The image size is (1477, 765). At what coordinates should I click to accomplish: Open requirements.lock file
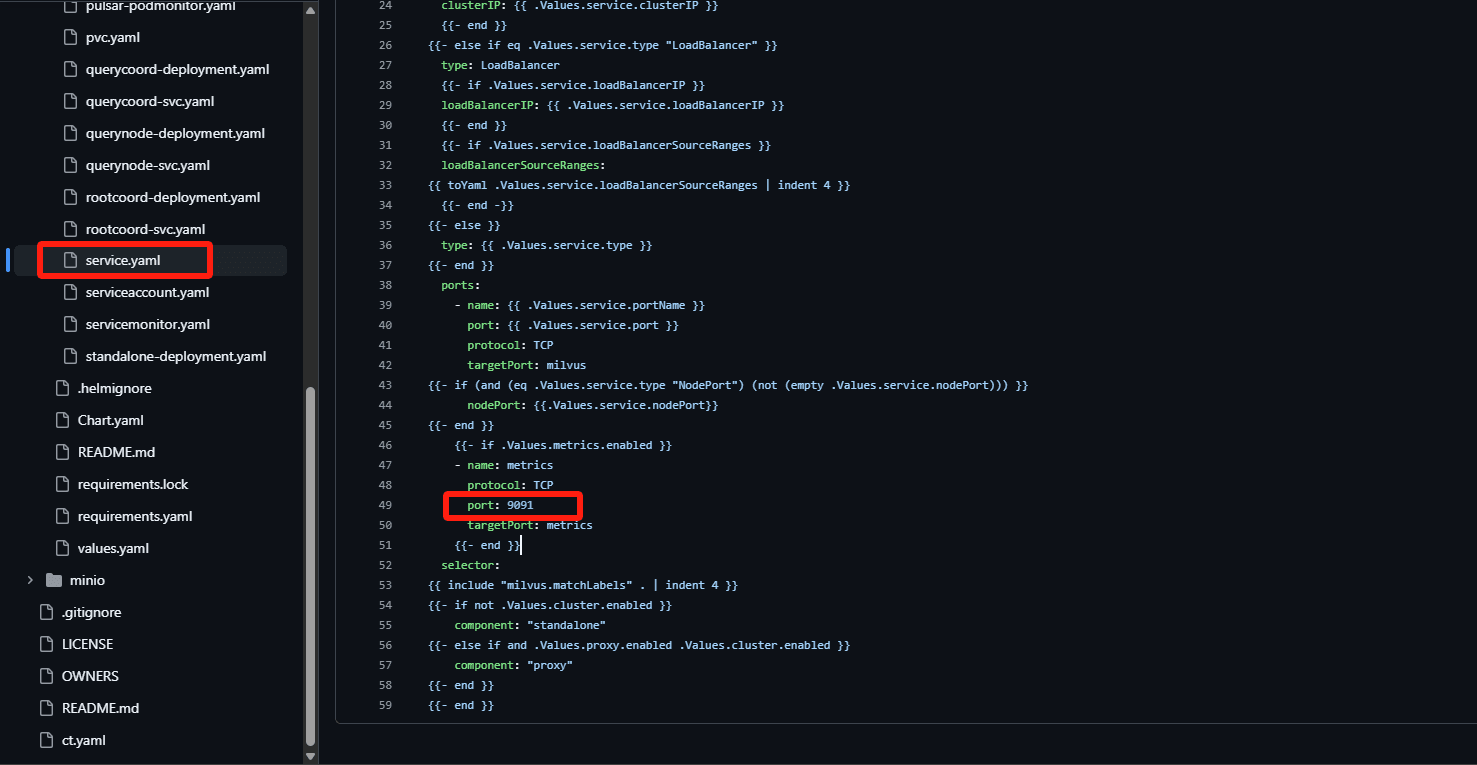click(x=133, y=484)
